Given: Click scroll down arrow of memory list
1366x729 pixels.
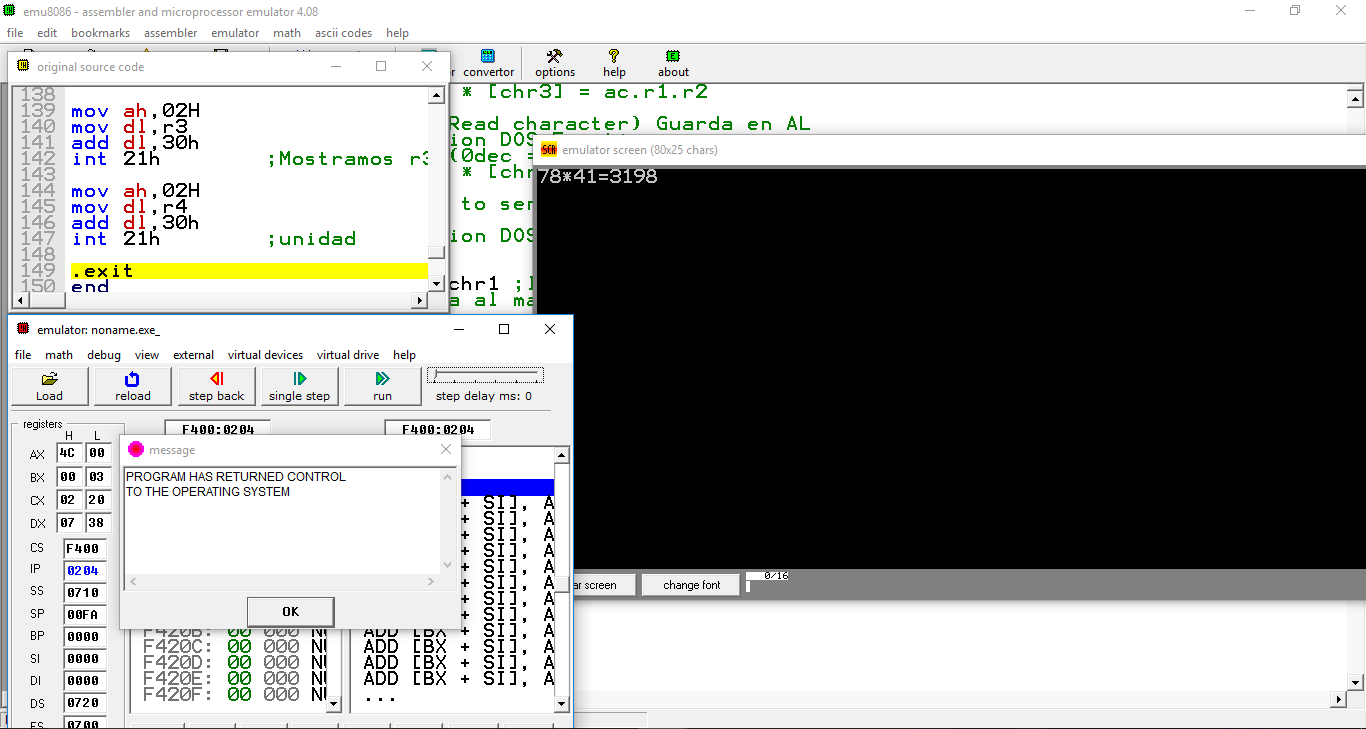Looking at the screenshot, I should [x=334, y=703].
